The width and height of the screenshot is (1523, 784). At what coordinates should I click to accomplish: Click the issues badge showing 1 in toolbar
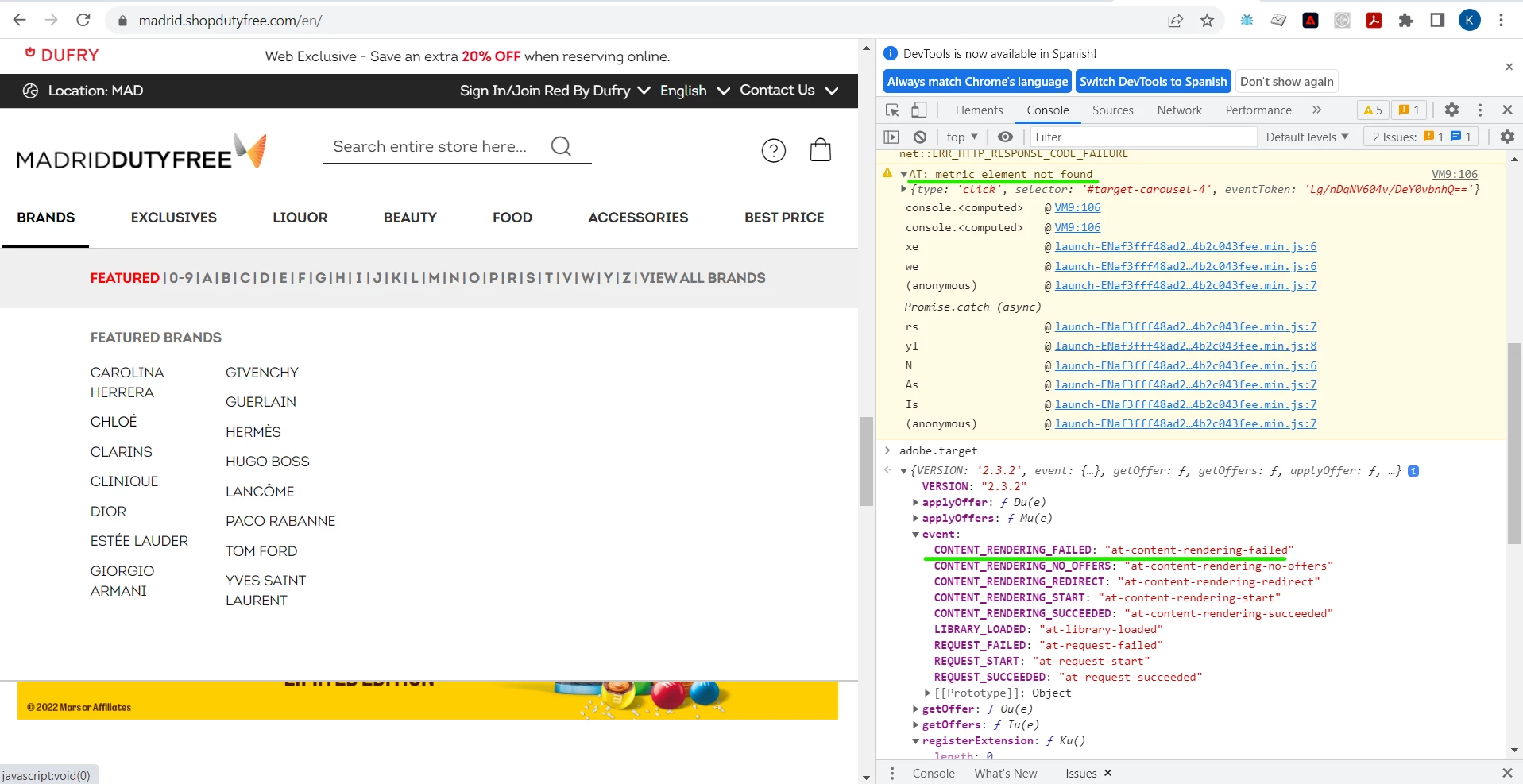click(1409, 110)
